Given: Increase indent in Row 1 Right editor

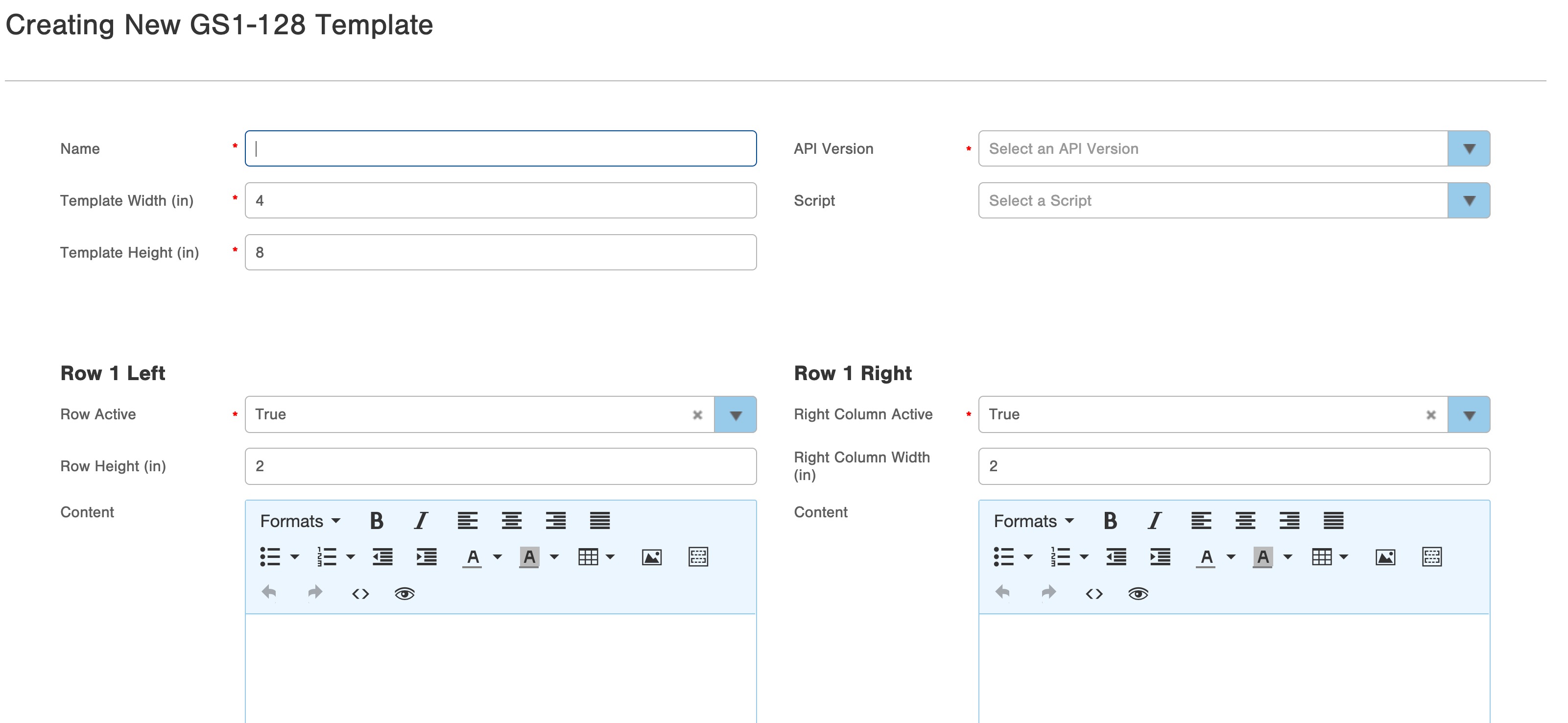Looking at the screenshot, I should [x=1160, y=557].
